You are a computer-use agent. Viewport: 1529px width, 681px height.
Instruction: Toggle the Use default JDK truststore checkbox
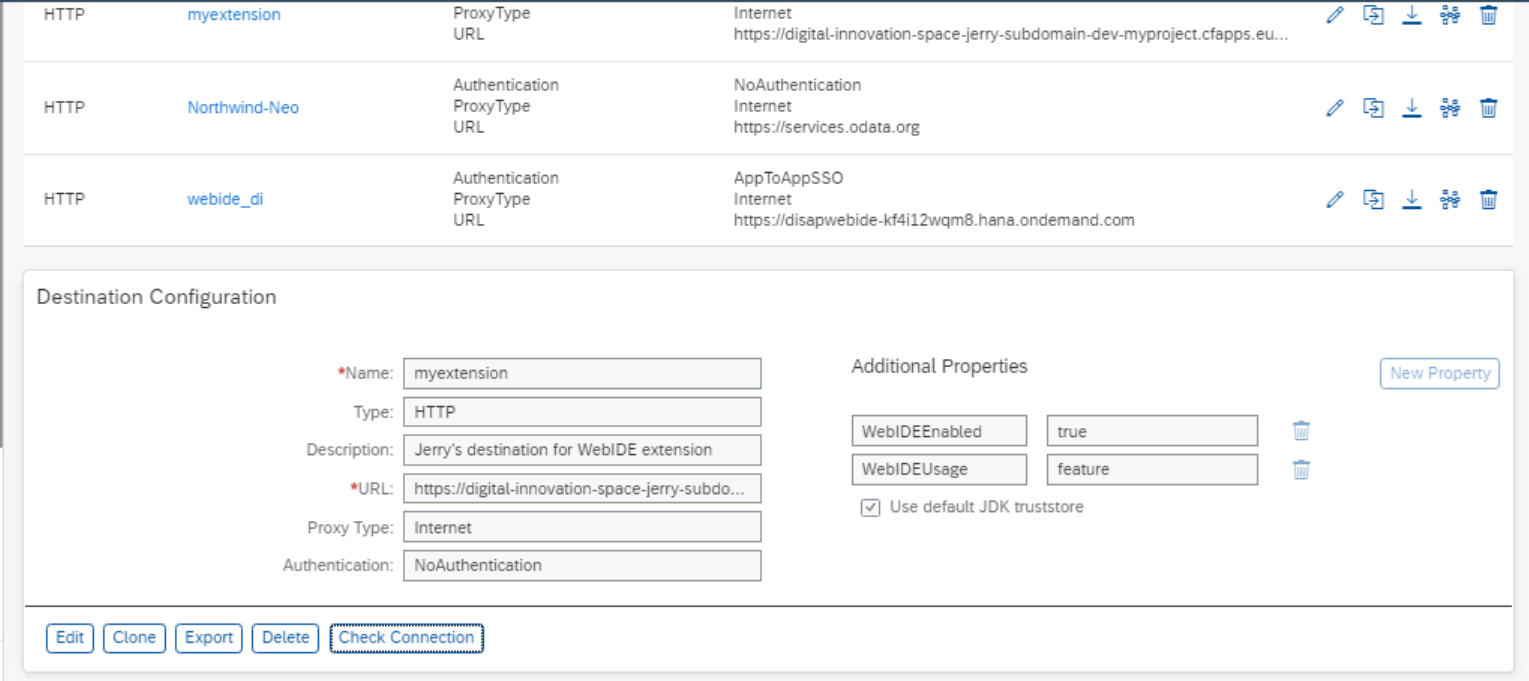coord(871,508)
